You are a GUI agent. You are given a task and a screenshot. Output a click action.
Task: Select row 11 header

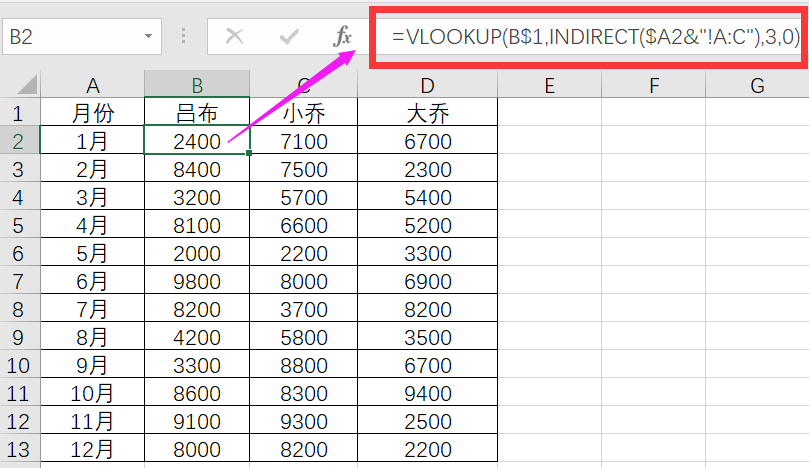(x=19, y=393)
